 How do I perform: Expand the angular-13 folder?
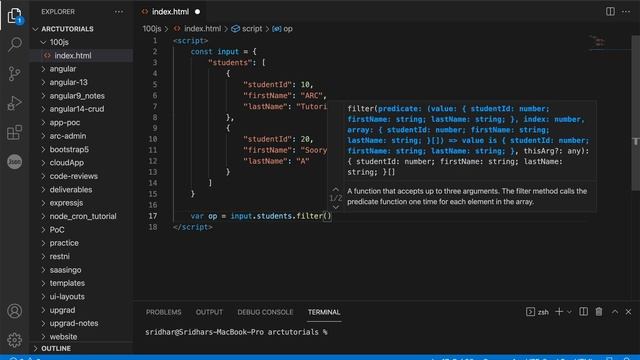pos(82,82)
